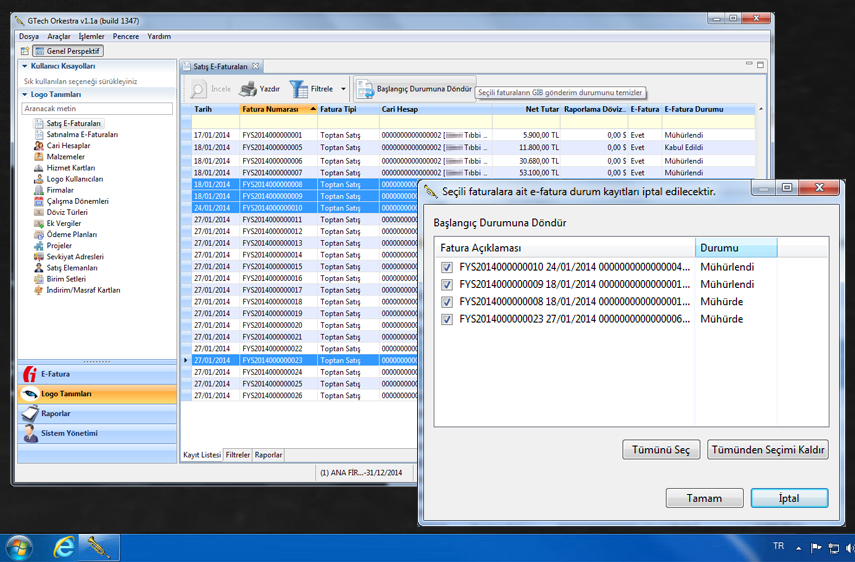Screen dimensions: 855x562
Task: Collapse the Logo Tanımları section
Action: [24, 95]
